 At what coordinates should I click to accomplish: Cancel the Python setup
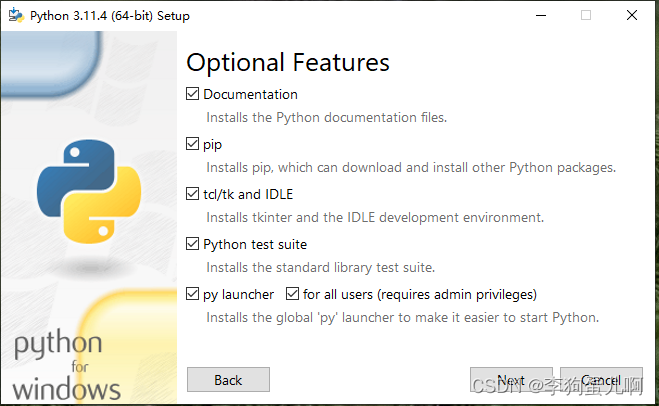coord(601,380)
